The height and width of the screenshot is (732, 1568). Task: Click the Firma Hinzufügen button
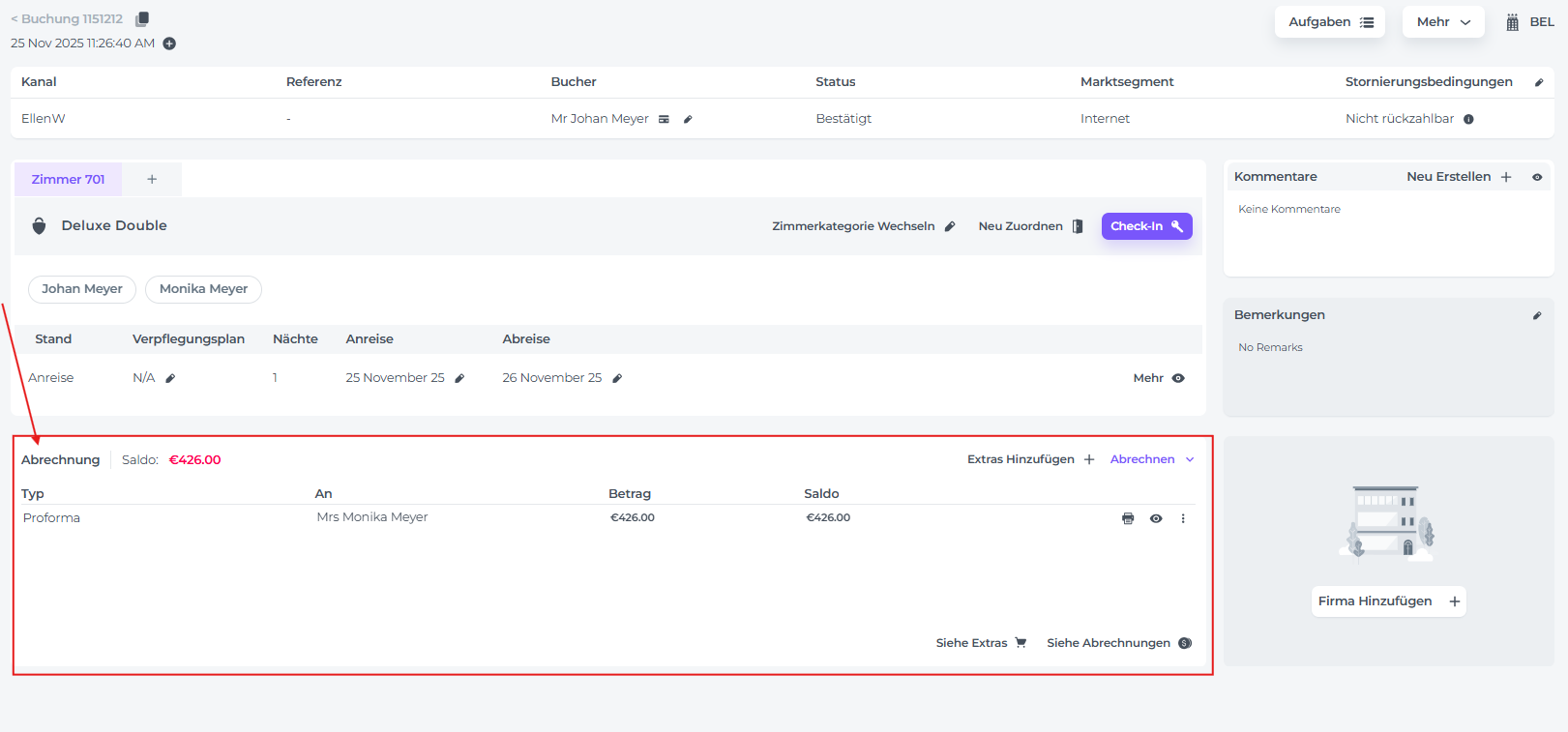tap(1388, 601)
